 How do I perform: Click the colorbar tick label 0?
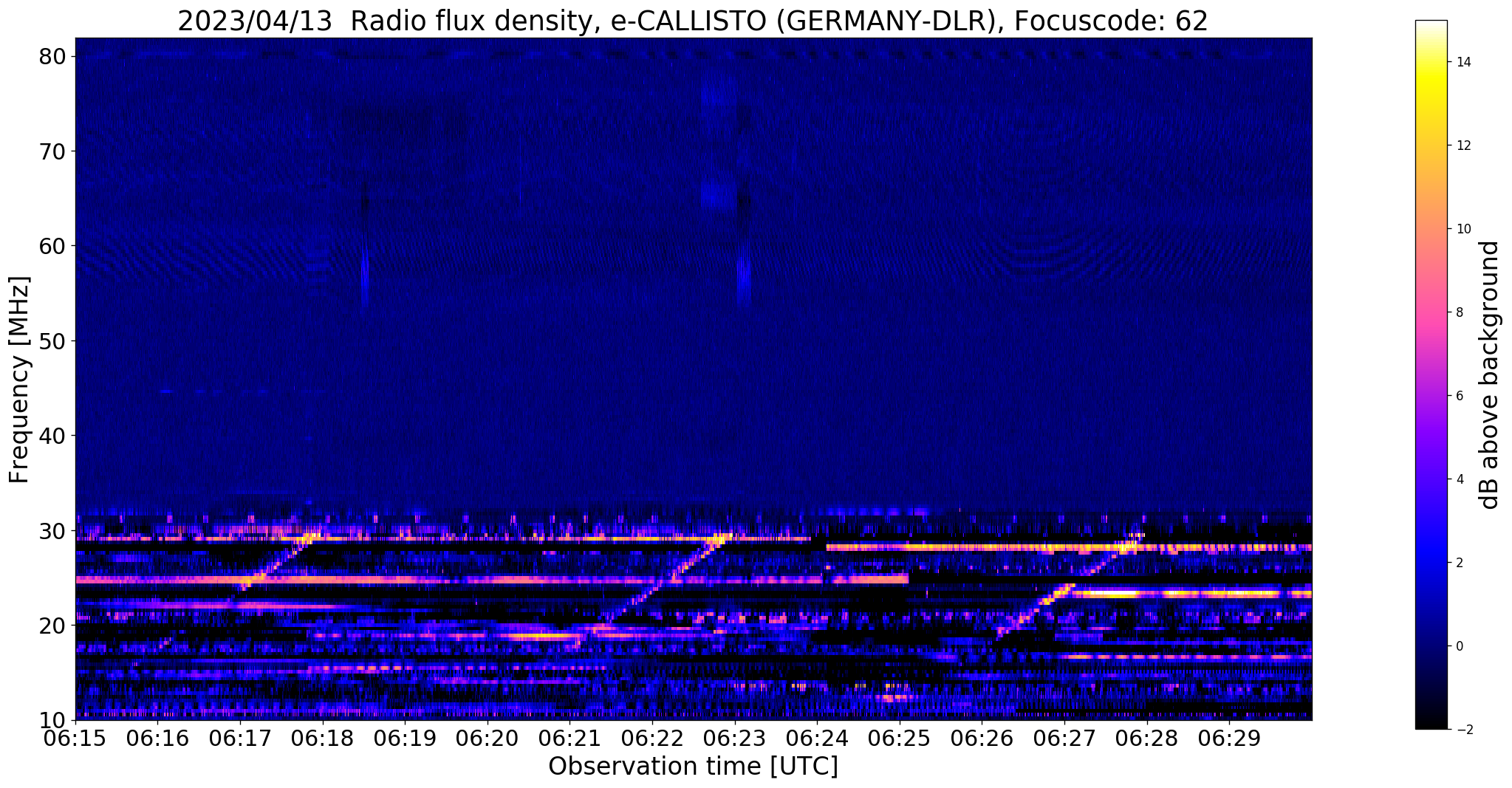pos(1459,646)
